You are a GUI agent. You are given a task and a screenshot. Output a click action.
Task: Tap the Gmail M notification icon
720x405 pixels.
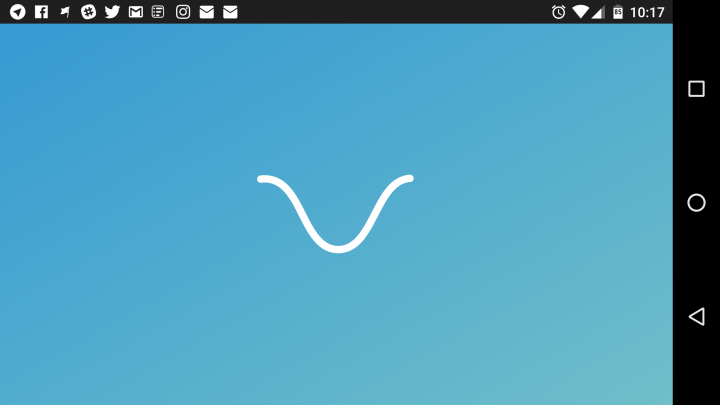[x=135, y=12]
